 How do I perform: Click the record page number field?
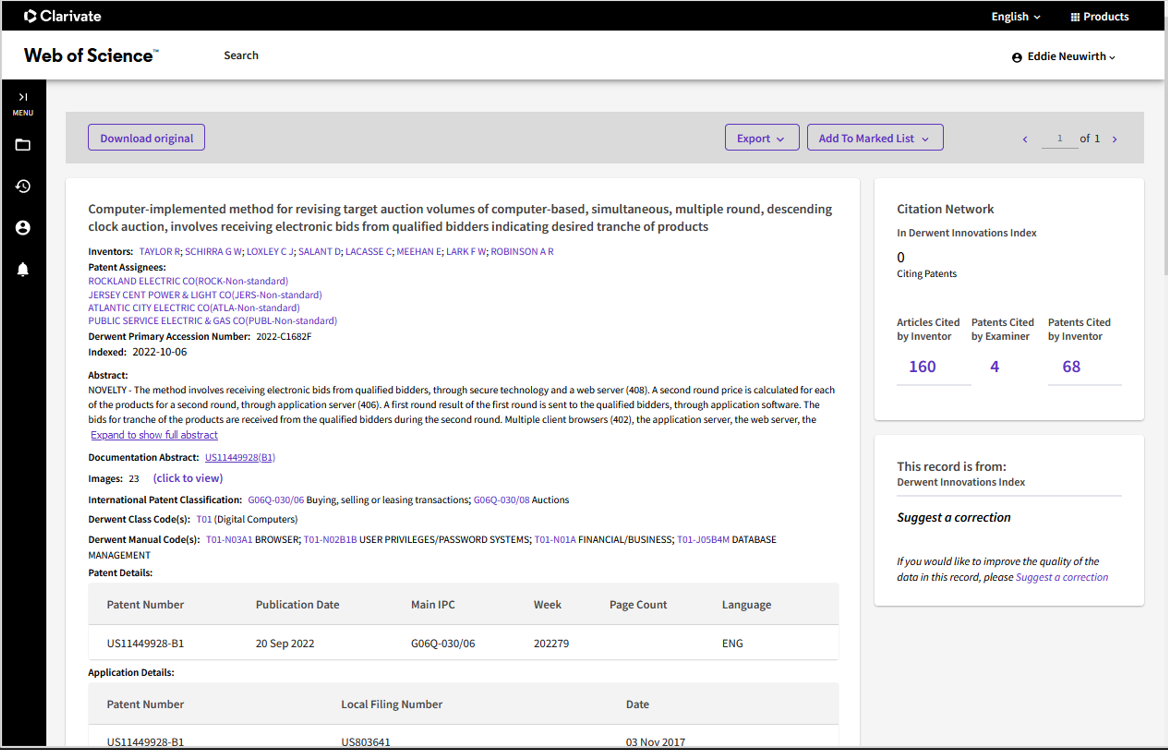click(x=1059, y=139)
